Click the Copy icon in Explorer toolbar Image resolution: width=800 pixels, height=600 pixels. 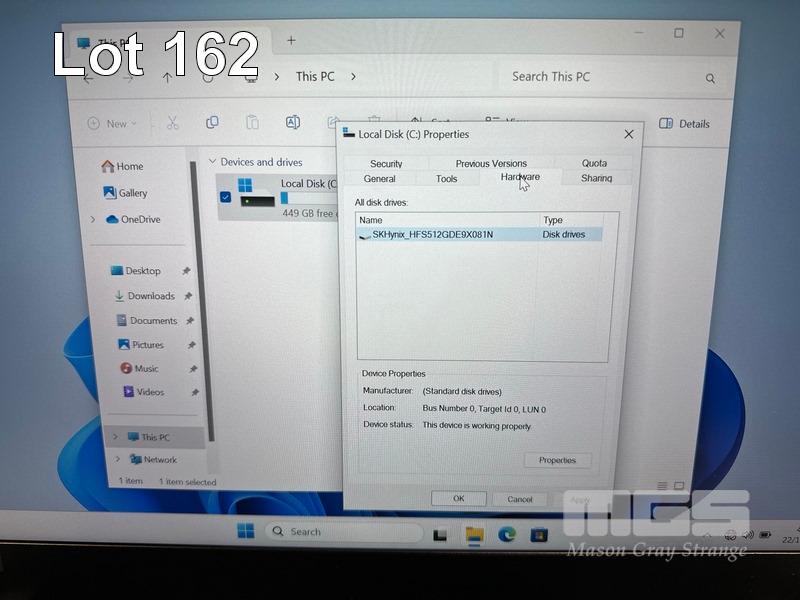pos(212,123)
